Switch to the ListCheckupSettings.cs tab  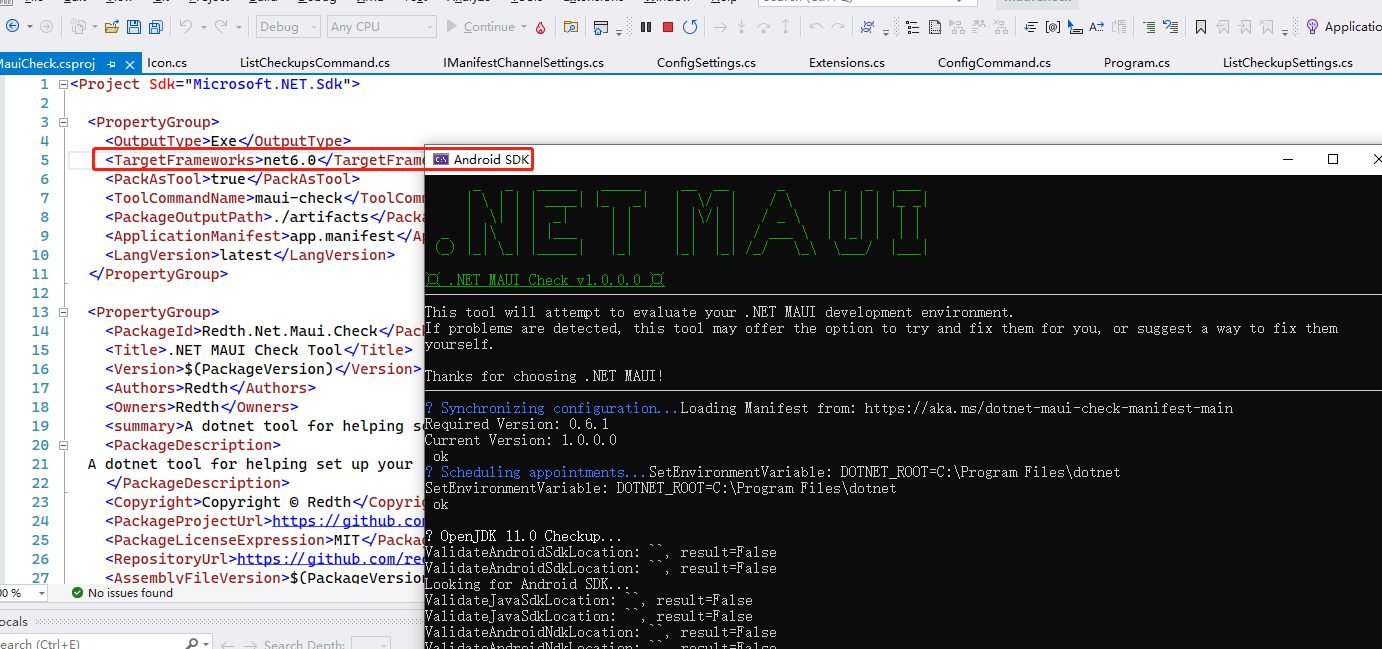[1288, 62]
